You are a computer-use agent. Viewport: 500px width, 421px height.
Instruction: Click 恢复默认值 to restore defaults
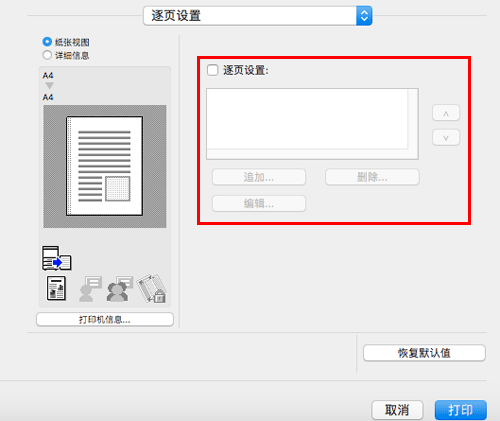coord(424,353)
